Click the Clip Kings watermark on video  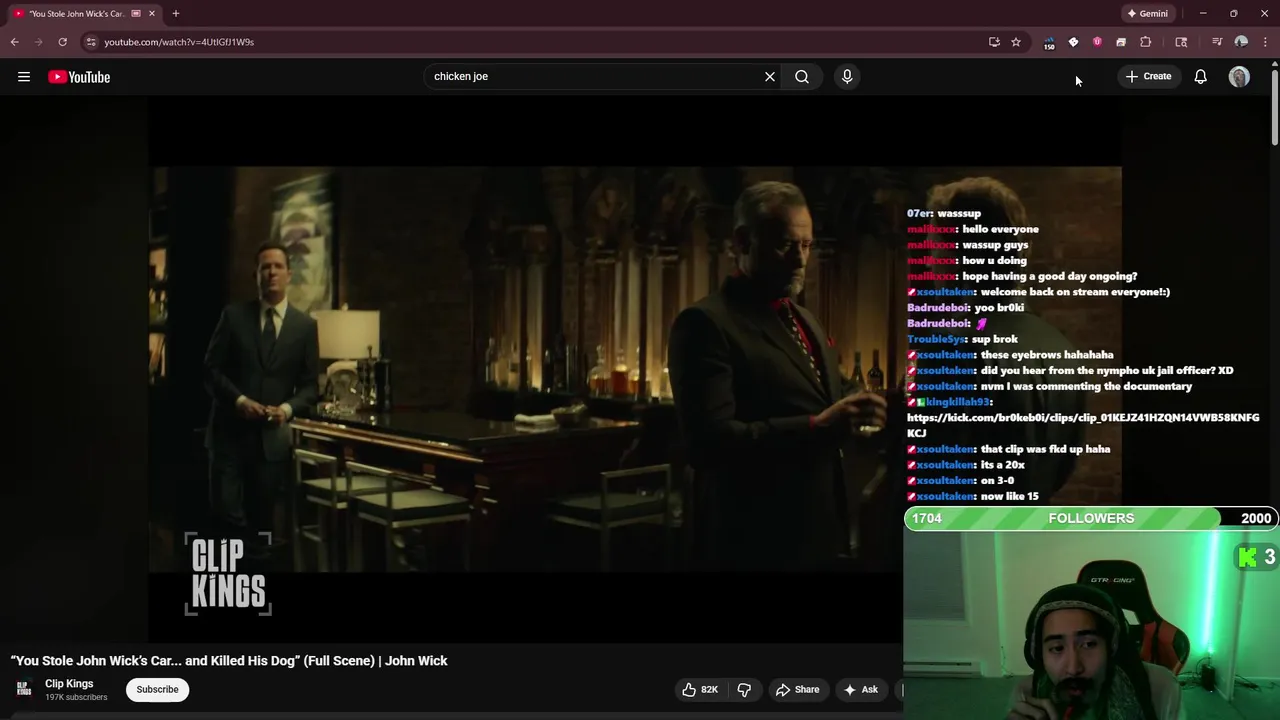click(228, 574)
